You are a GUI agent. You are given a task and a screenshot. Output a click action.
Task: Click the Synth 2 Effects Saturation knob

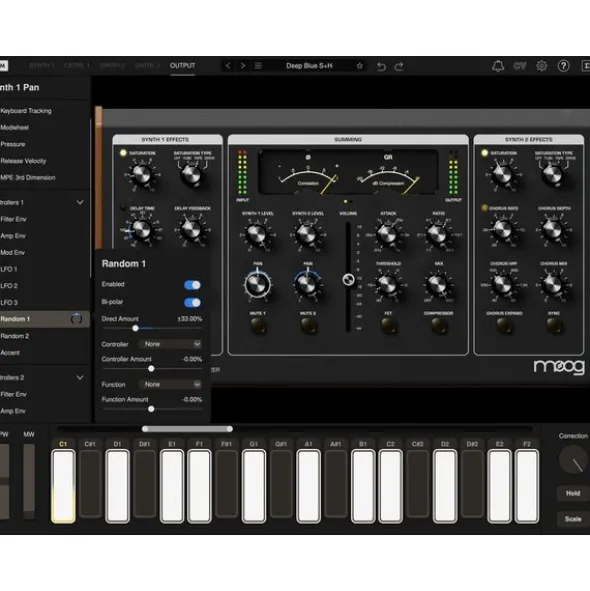(x=503, y=174)
